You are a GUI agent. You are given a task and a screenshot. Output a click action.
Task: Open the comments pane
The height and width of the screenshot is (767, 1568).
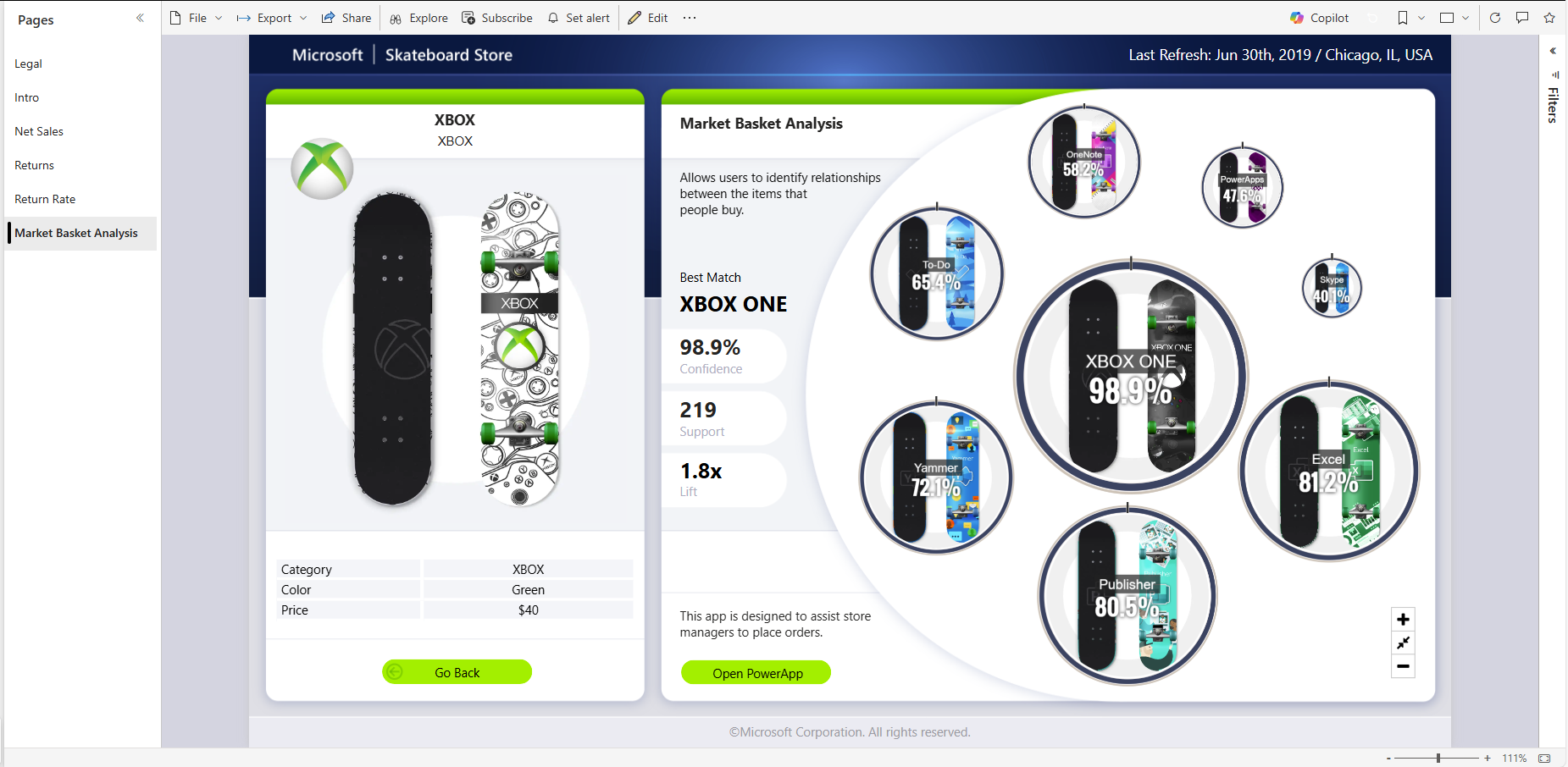point(1522,18)
